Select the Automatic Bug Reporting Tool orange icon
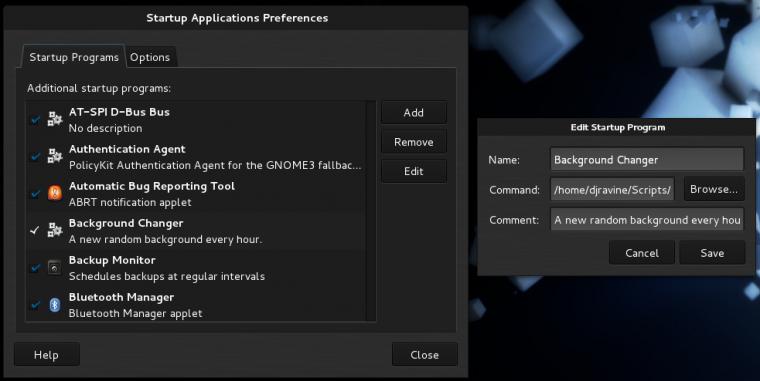 (54, 193)
